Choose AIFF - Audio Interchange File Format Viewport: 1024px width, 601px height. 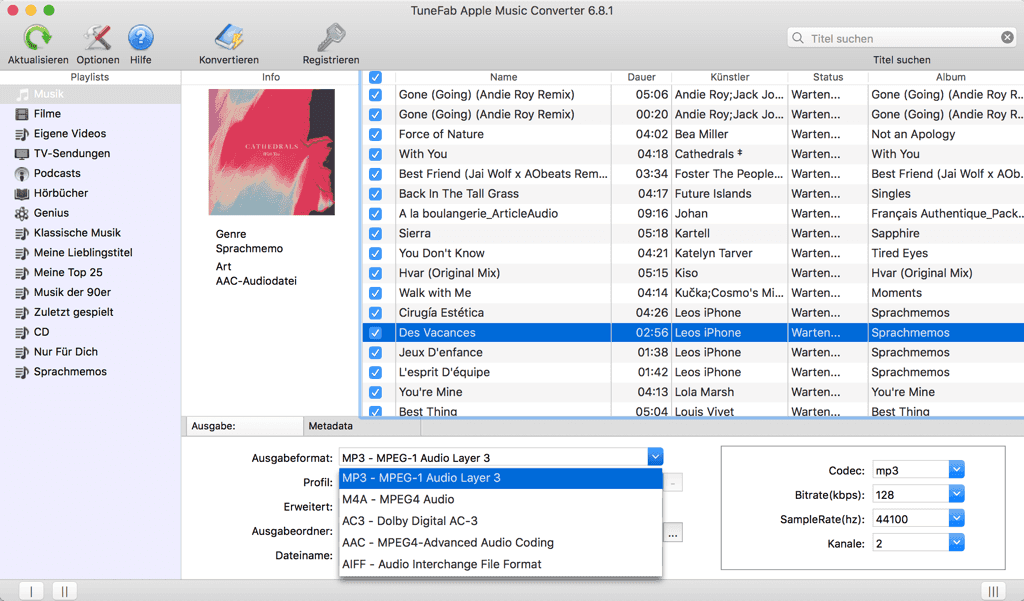pyautogui.click(x=501, y=564)
